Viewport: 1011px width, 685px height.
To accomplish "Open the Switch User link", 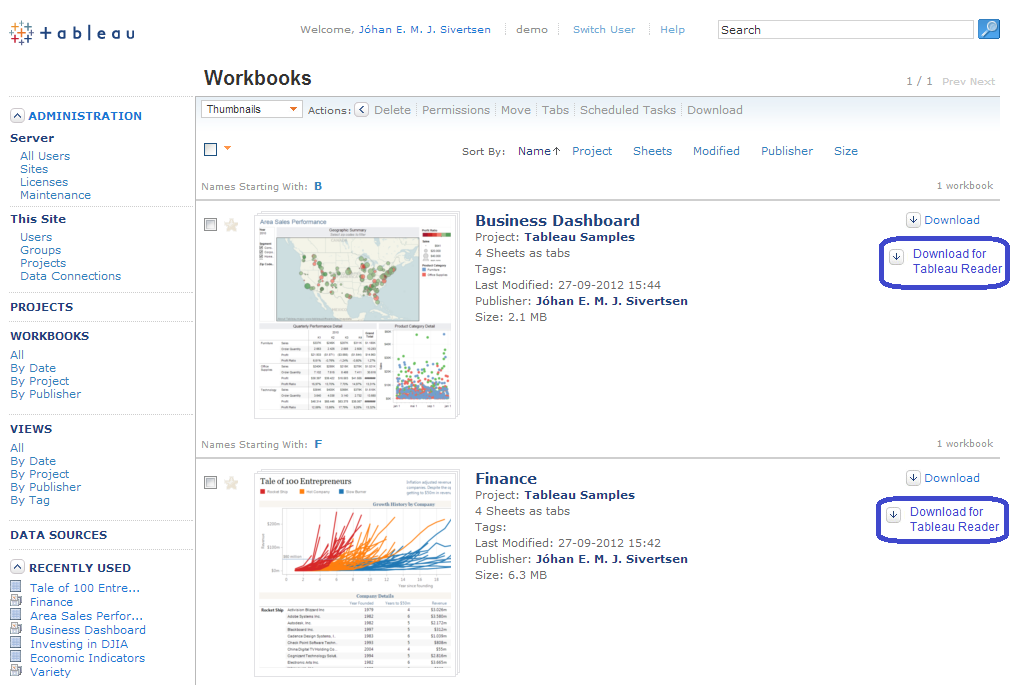I will coord(603,30).
